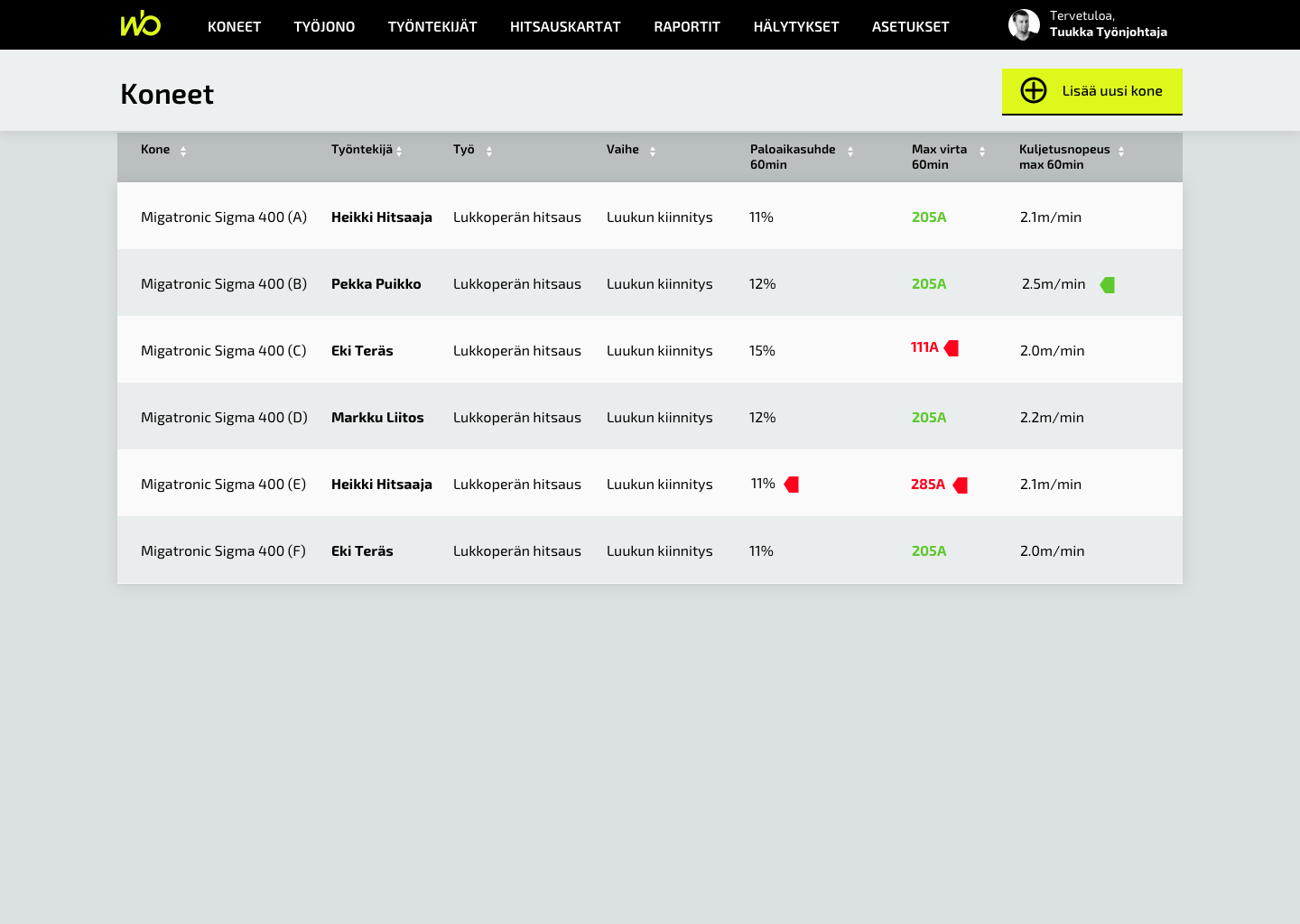Click the green flag beside 2.5m/min
This screenshot has width=1300, height=924.
pyautogui.click(x=1108, y=284)
